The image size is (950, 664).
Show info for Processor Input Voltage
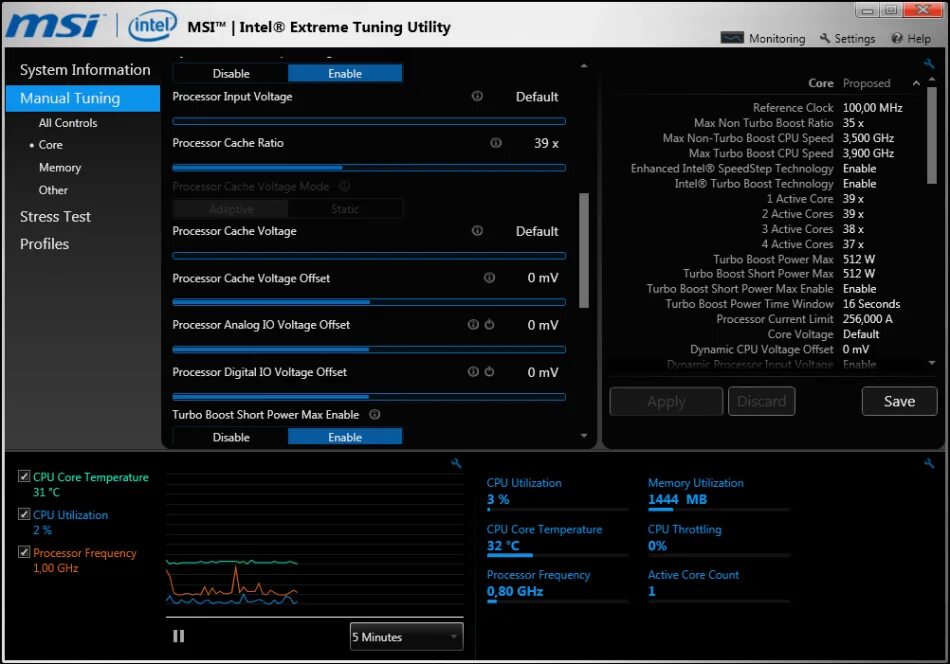click(477, 96)
